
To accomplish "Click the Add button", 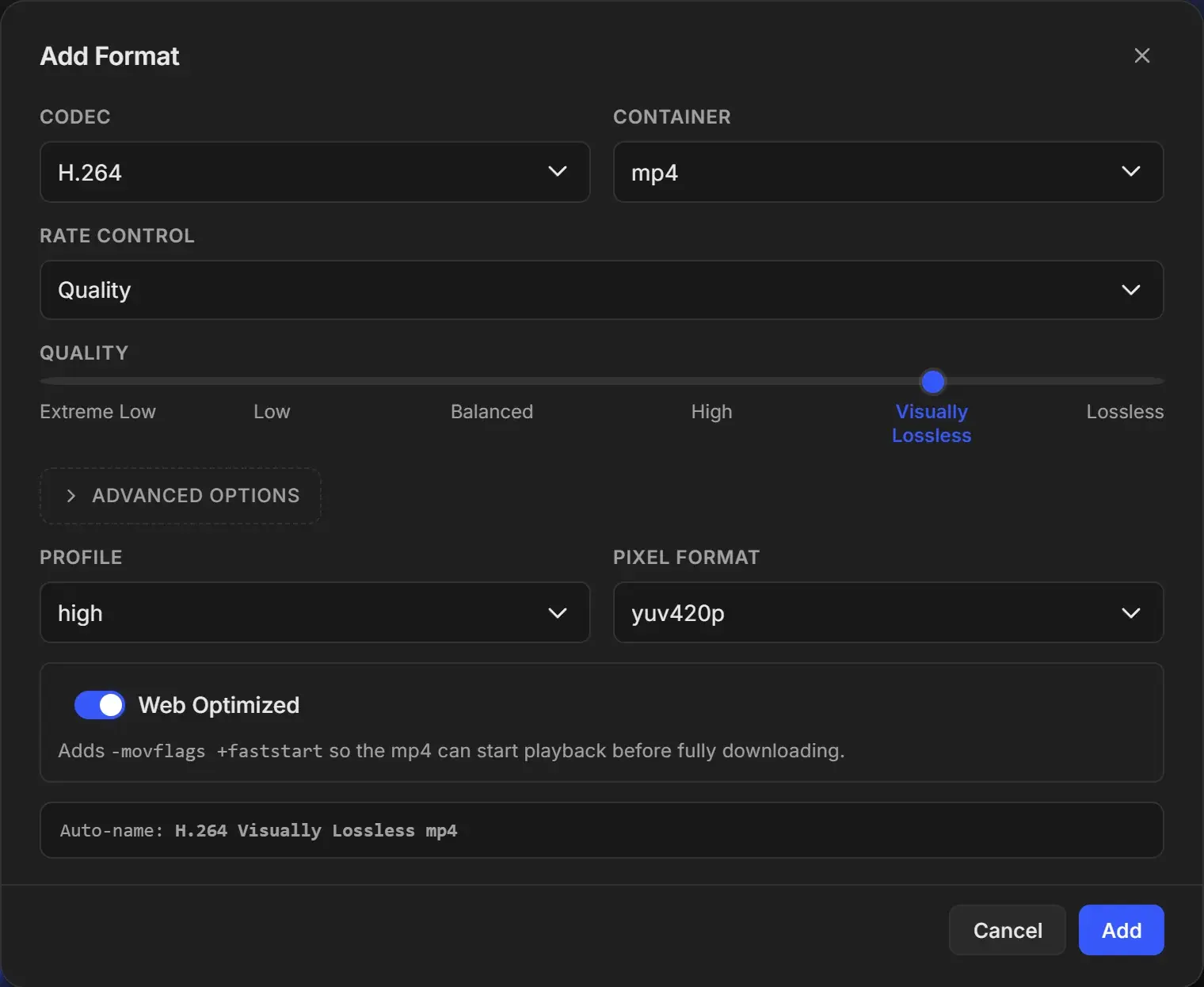I will (x=1122, y=930).
